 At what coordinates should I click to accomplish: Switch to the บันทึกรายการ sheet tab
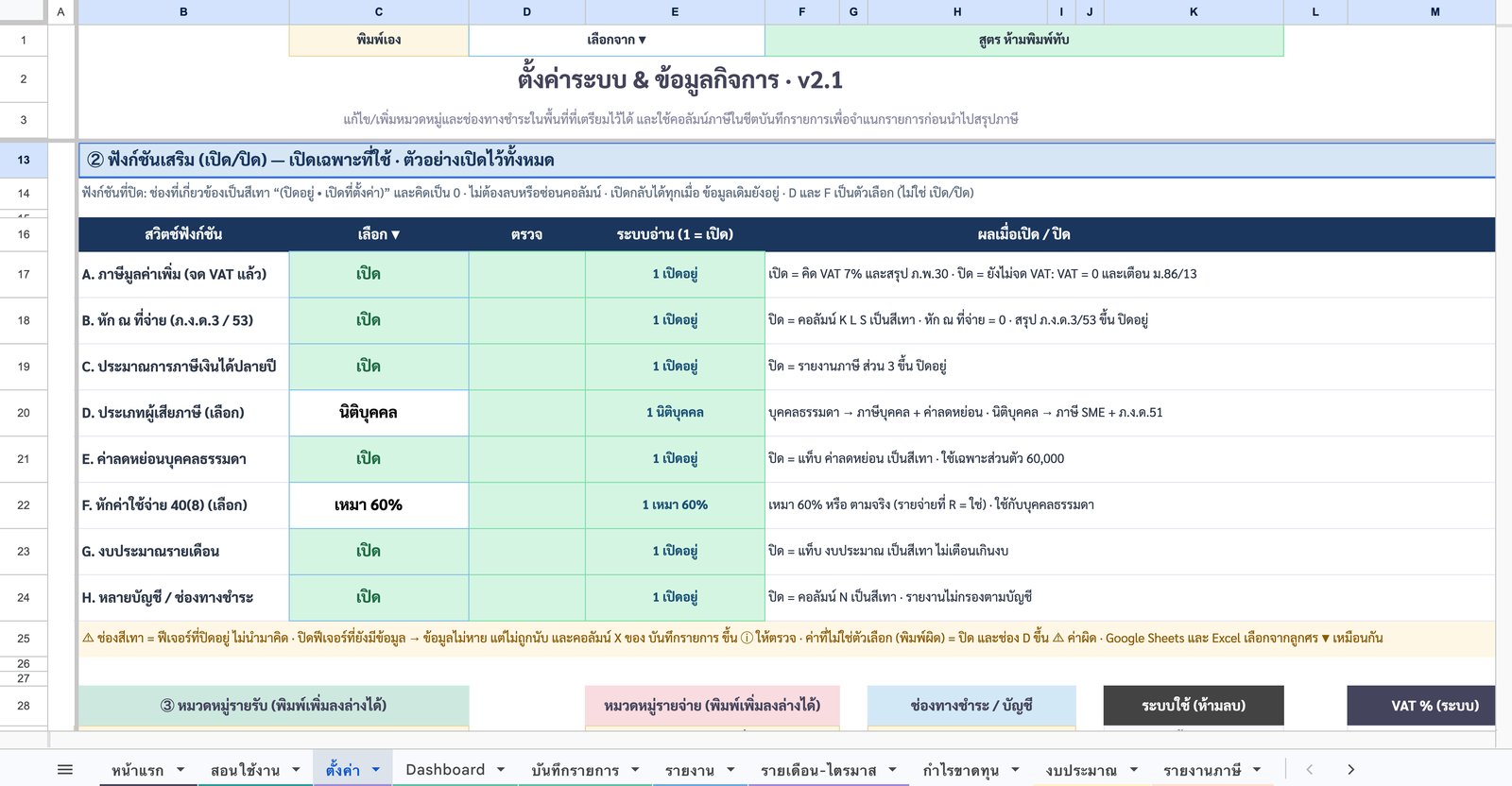click(x=576, y=770)
